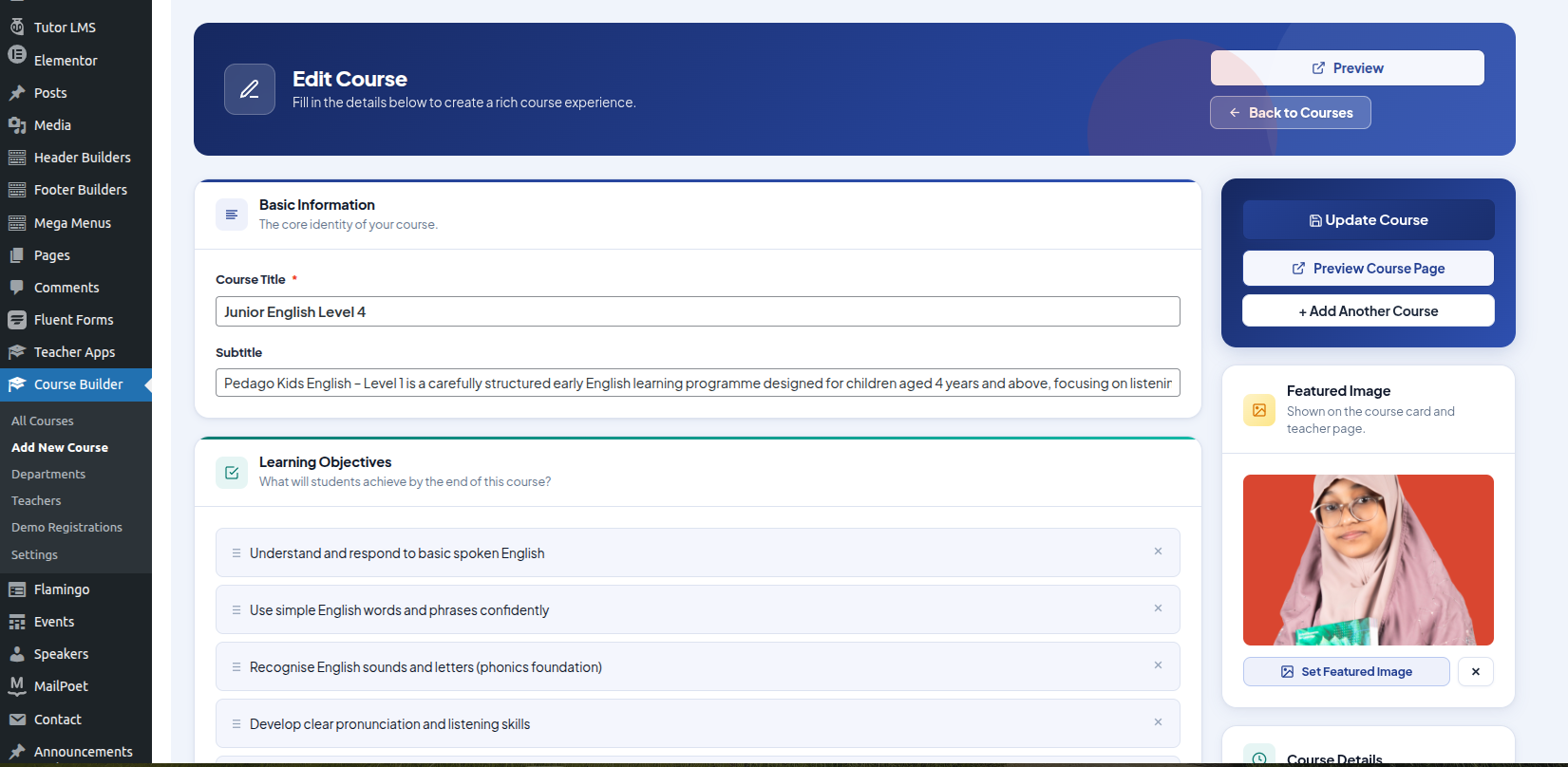The image size is (1568, 767).
Task: Click the Featured Image yellow picture icon
Action: [1259, 410]
